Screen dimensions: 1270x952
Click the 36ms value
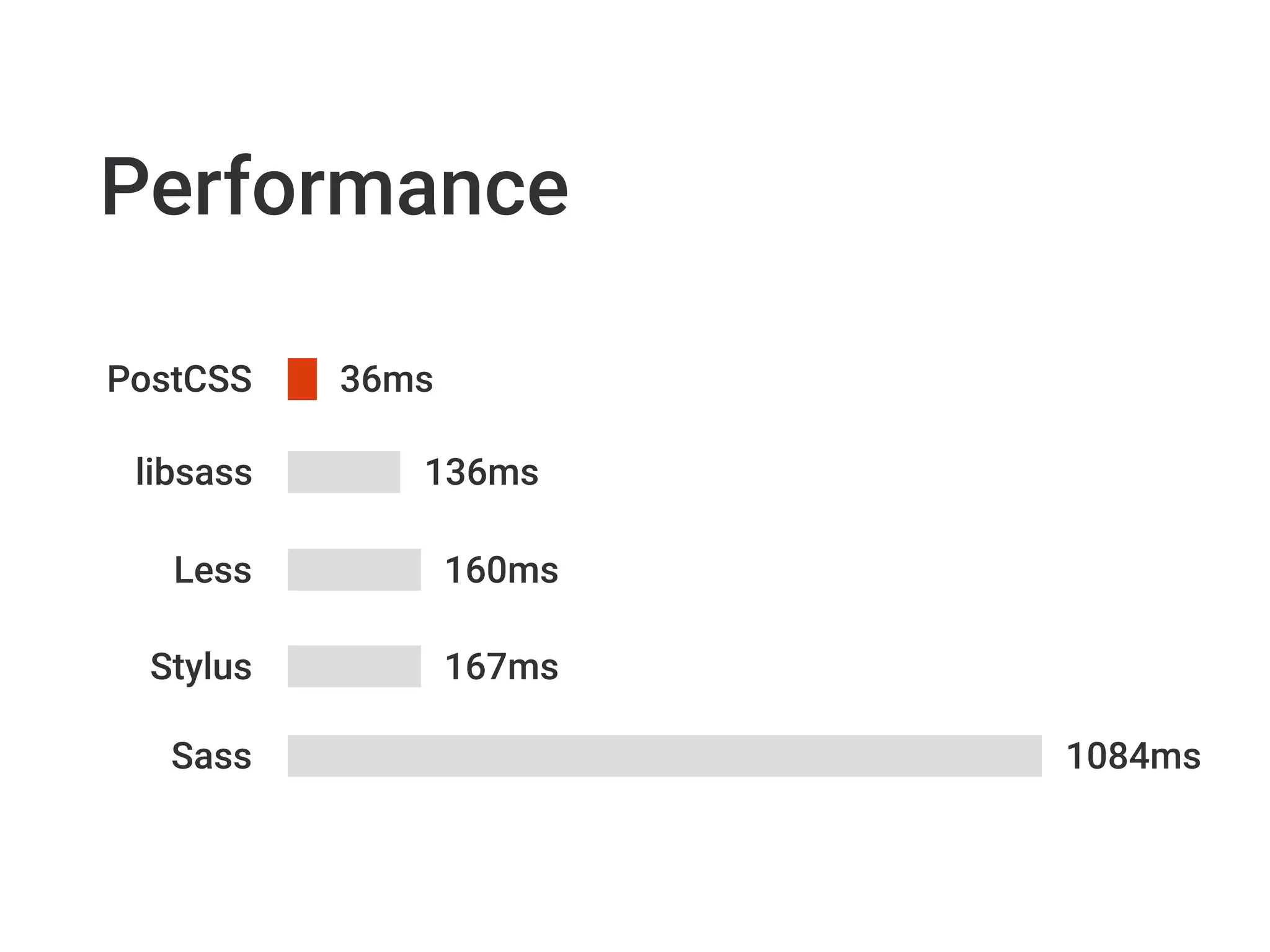click(x=386, y=379)
